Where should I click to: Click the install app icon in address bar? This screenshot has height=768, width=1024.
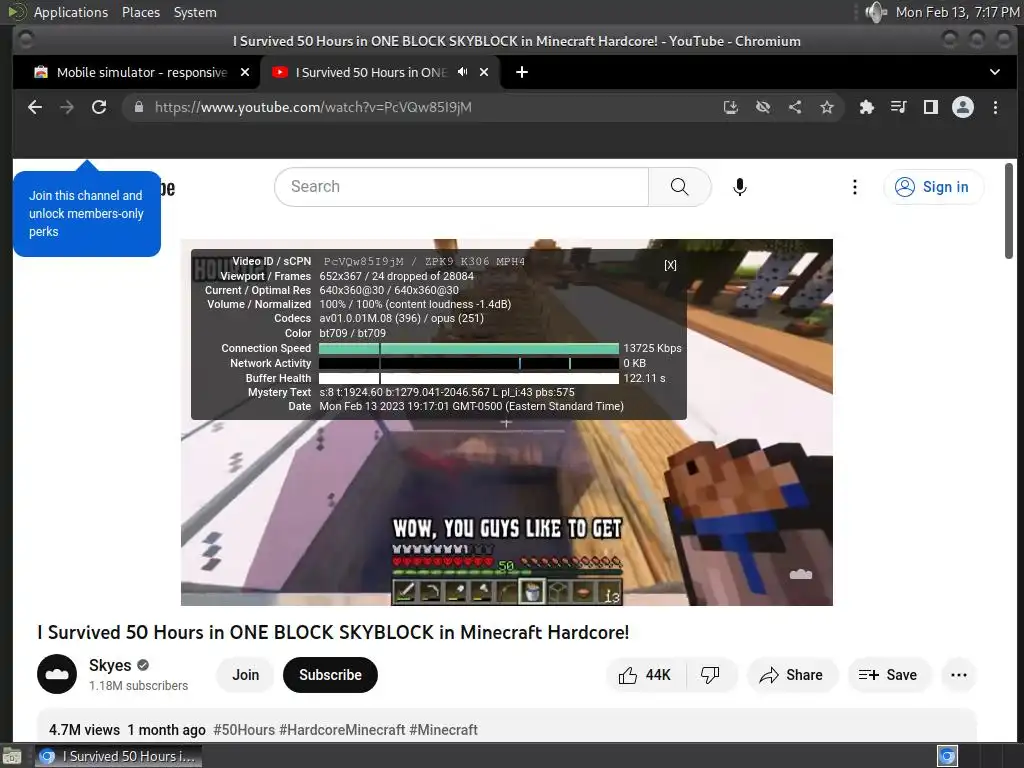[731, 107]
